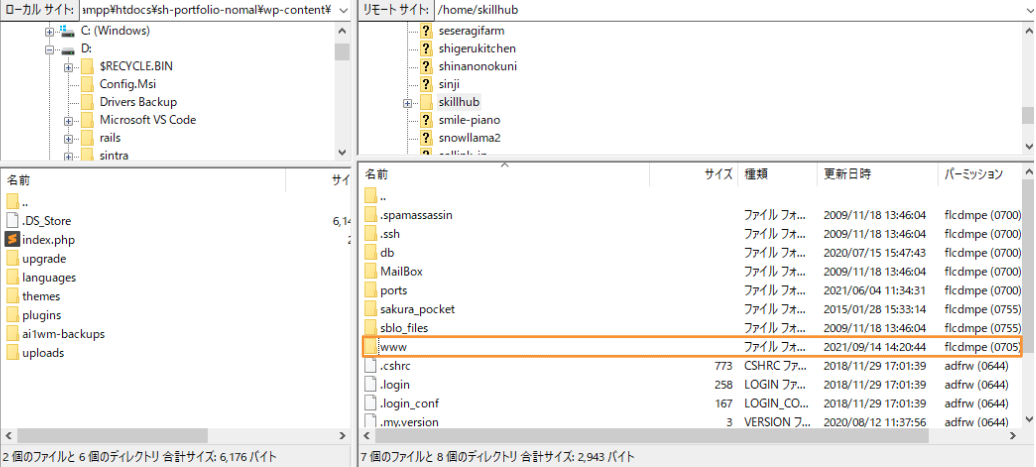Image resolution: width=1036 pixels, height=467 pixels.
Task: Expand the C: (Windows) drive node
Action: (50, 31)
